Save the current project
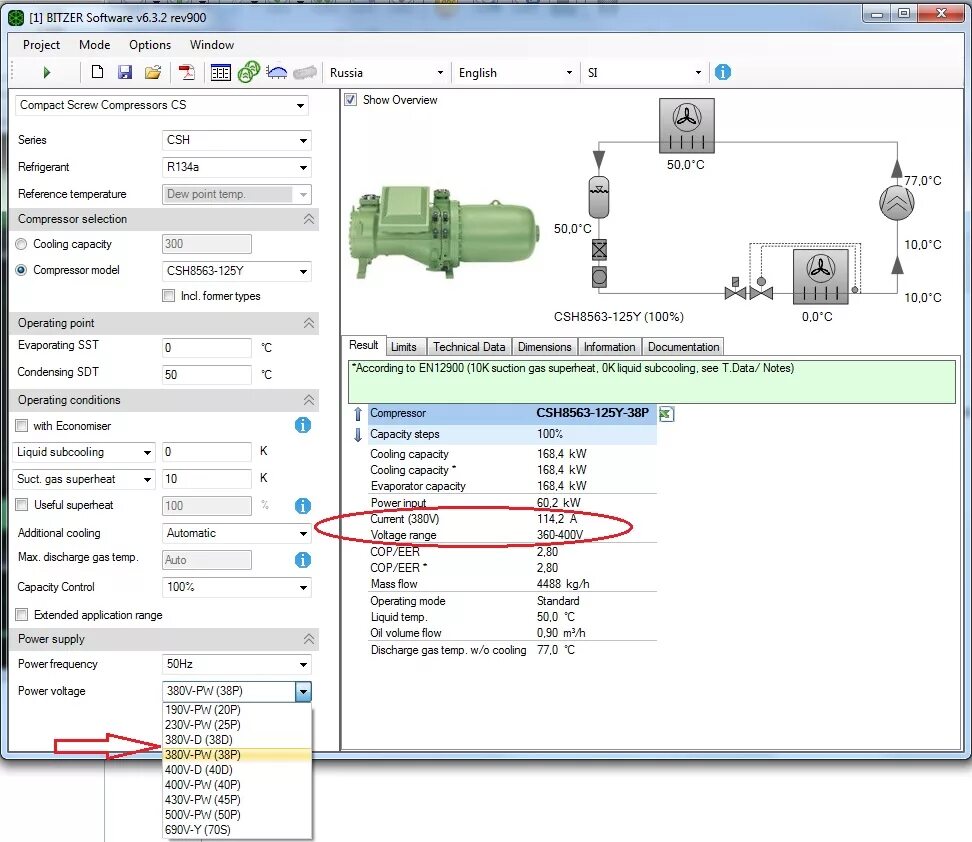Image resolution: width=972 pixels, height=842 pixels. tap(124, 72)
